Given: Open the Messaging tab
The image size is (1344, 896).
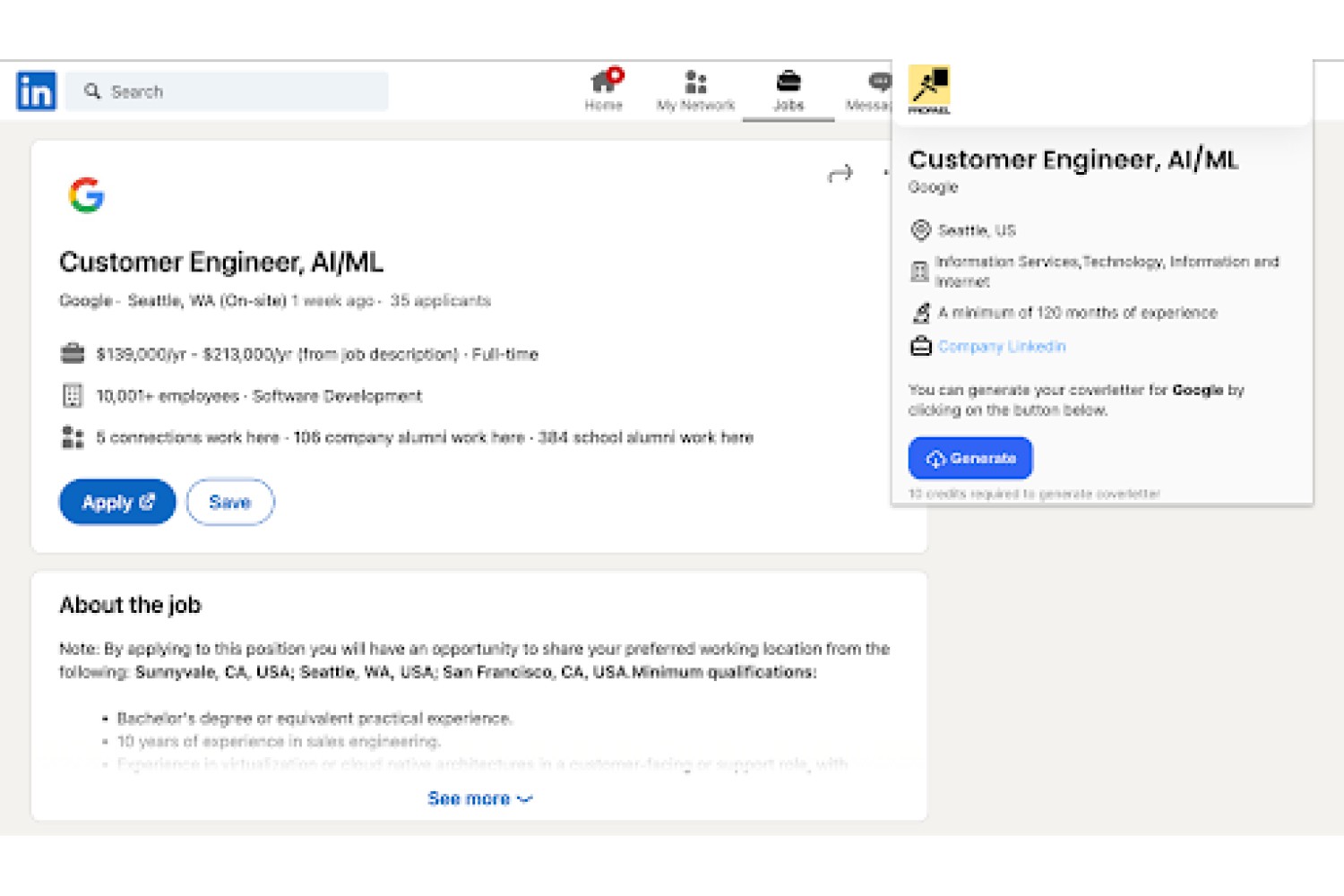Looking at the screenshot, I should (x=869, y=90).
